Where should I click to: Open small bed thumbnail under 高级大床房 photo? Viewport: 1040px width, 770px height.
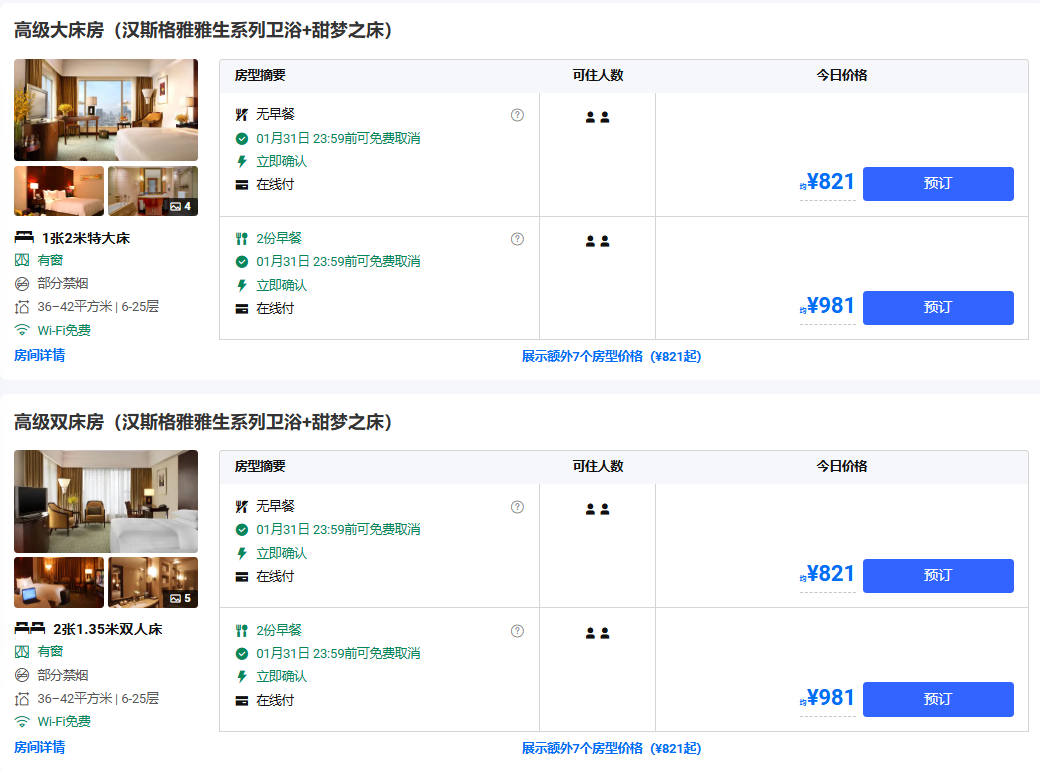[59, 191]
